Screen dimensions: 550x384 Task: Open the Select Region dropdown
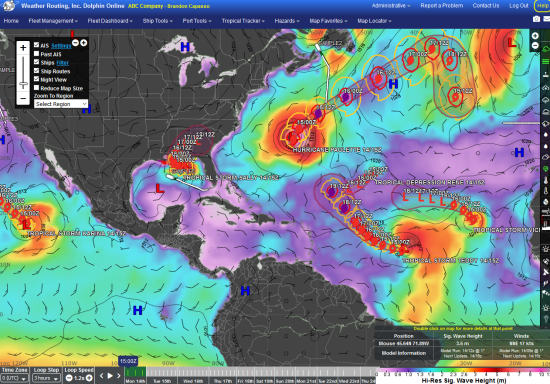61,104
